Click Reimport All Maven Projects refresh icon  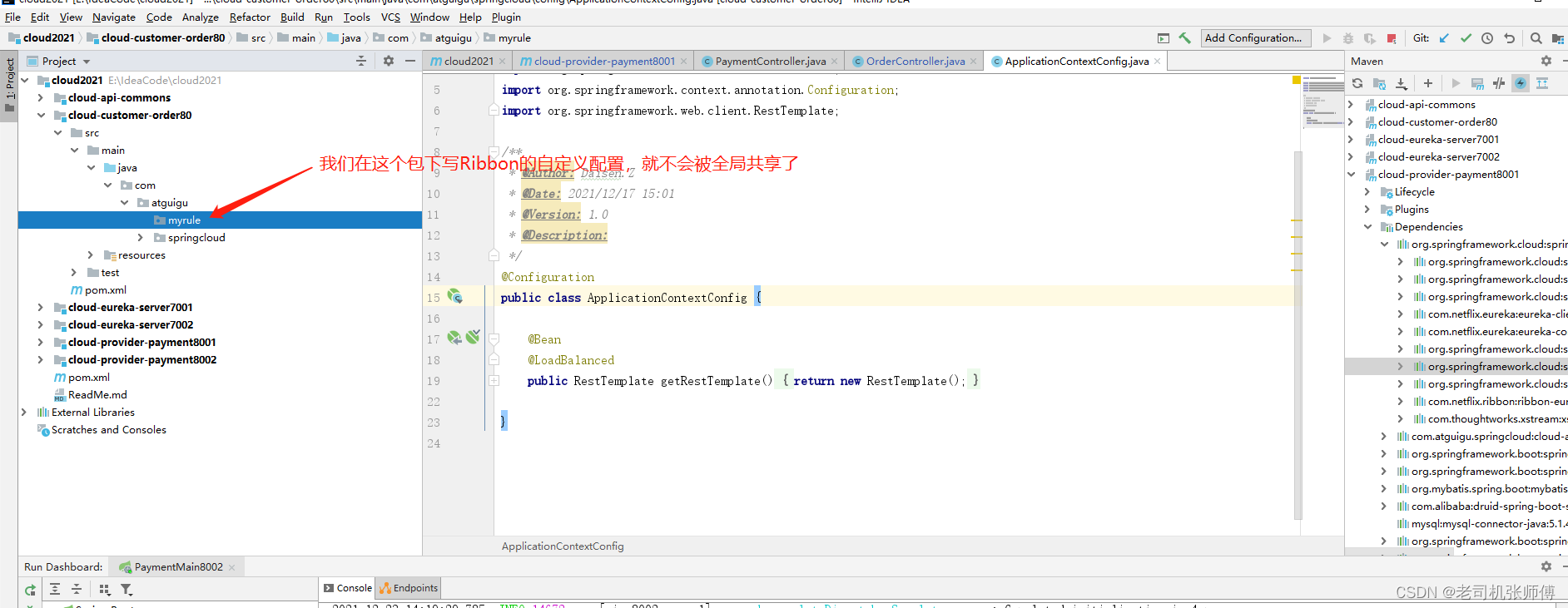click(x=1357, y=83)
